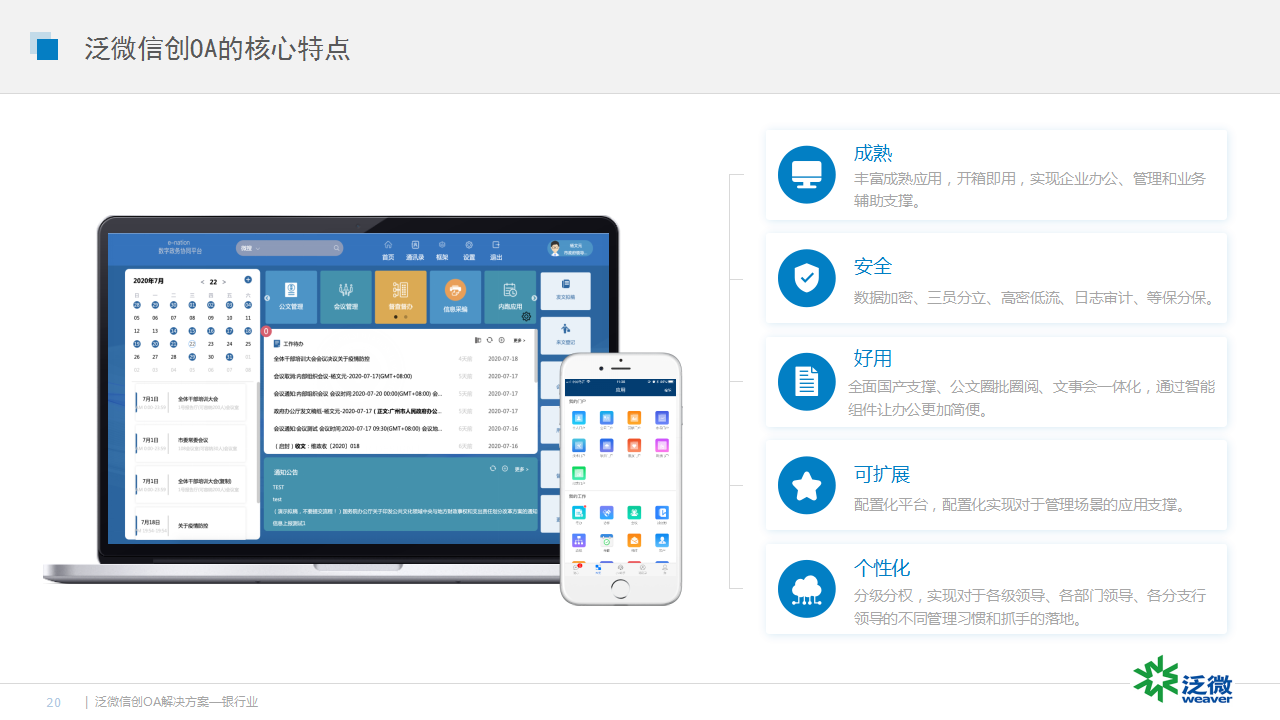This screenshot has width=1280, height=720.
Task: Open task 会议取消:内部组织会议-杨文元
Action: pos(343,376)
